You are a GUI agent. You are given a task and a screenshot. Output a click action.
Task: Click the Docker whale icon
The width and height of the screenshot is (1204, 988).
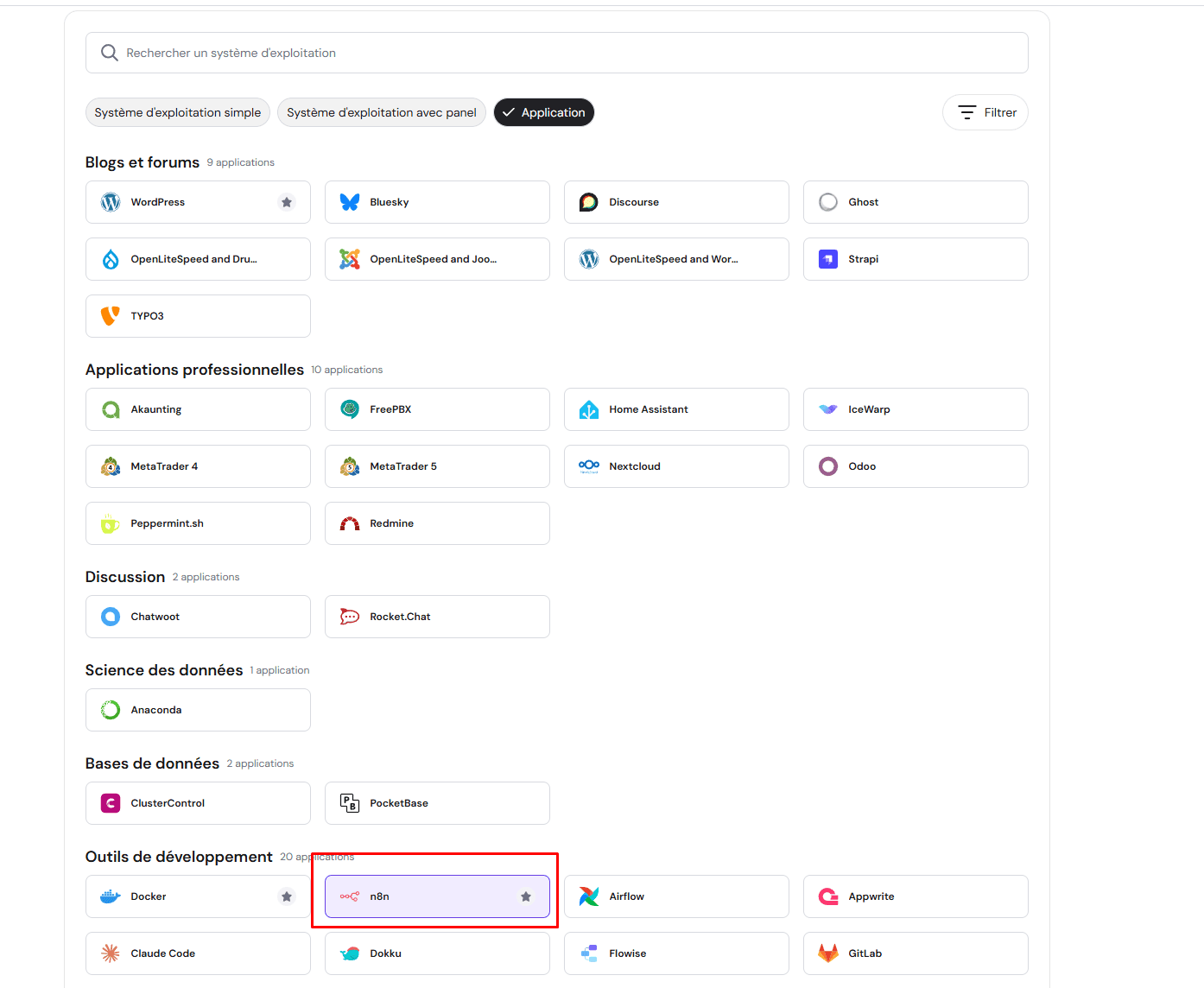click(x=111, y=896)
